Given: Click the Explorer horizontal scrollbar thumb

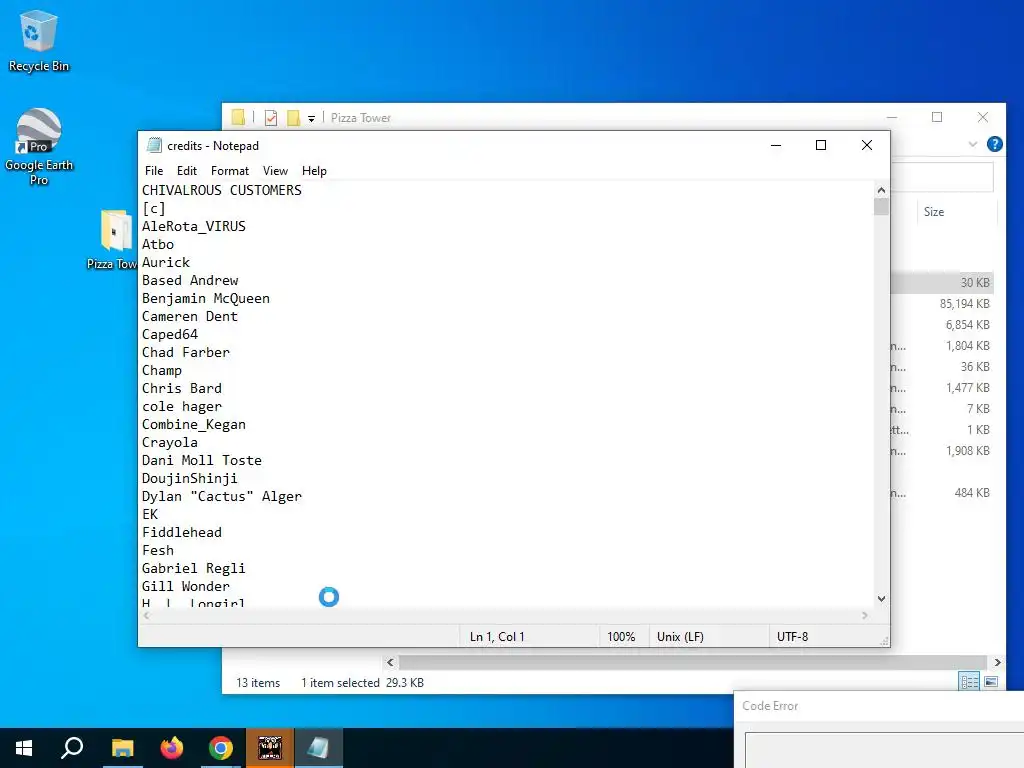Looking at the screenshot, I should click(x=692, y=662).
